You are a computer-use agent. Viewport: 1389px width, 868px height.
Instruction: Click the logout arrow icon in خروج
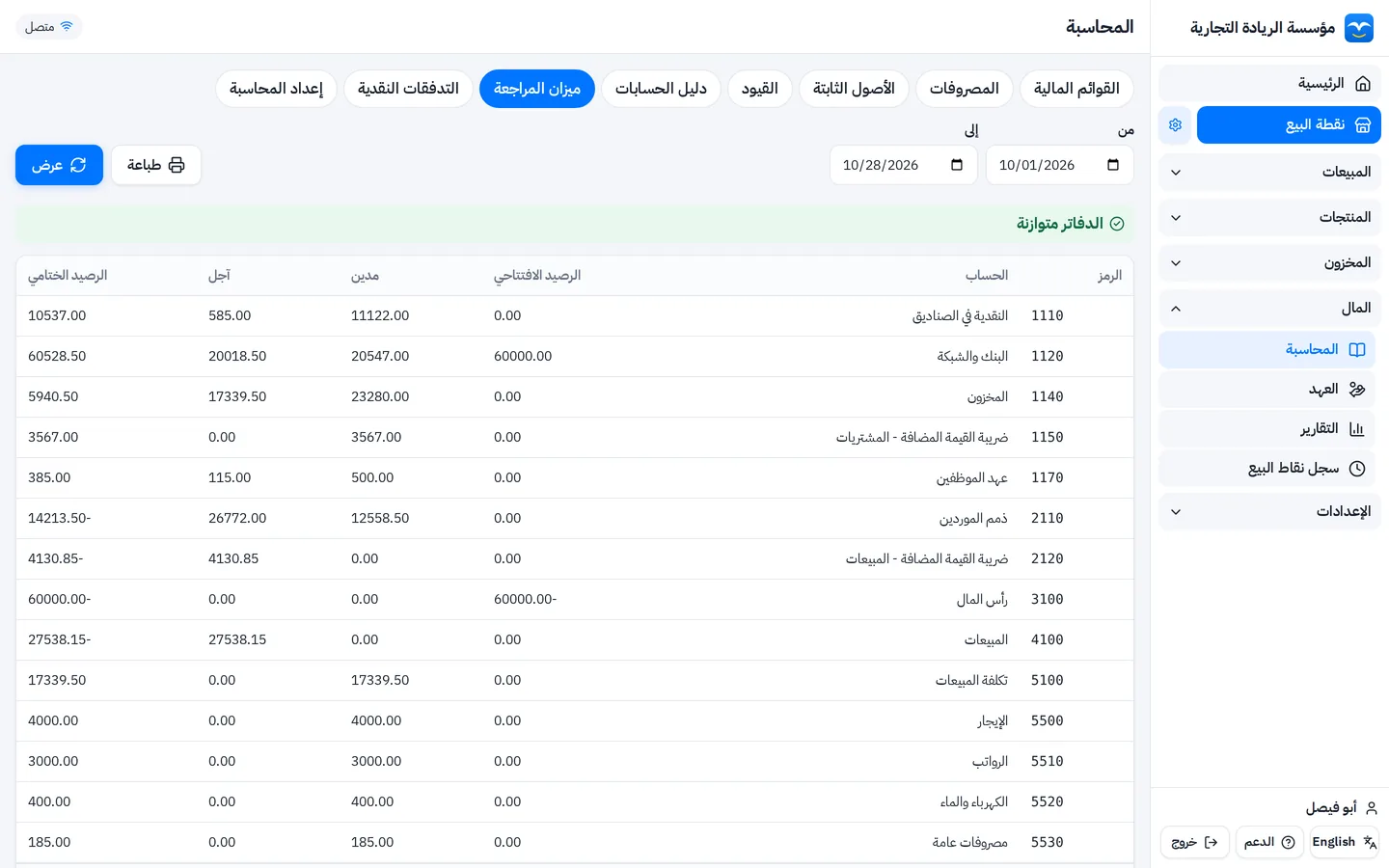pos(1211,842)
